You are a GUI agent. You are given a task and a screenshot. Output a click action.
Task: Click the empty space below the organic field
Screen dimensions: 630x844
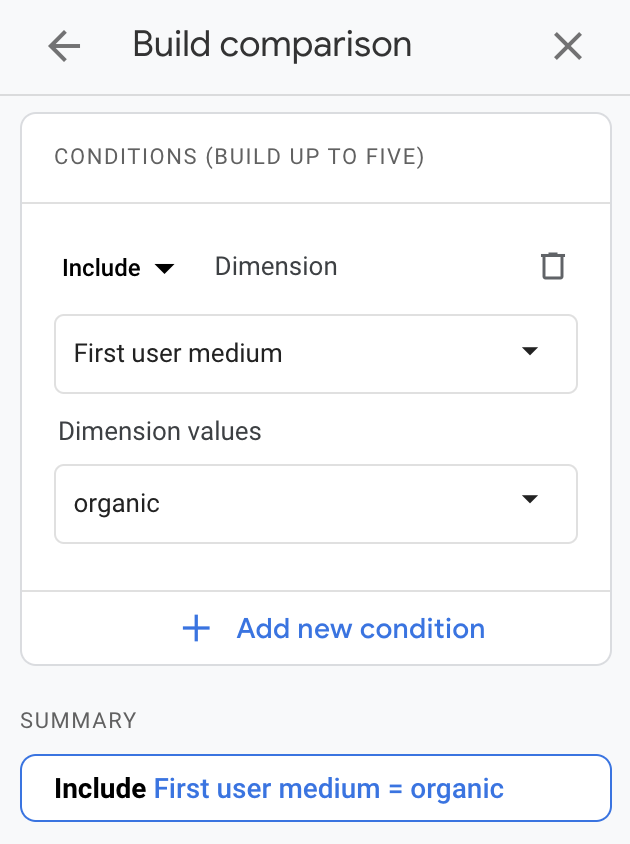[315, 567]
